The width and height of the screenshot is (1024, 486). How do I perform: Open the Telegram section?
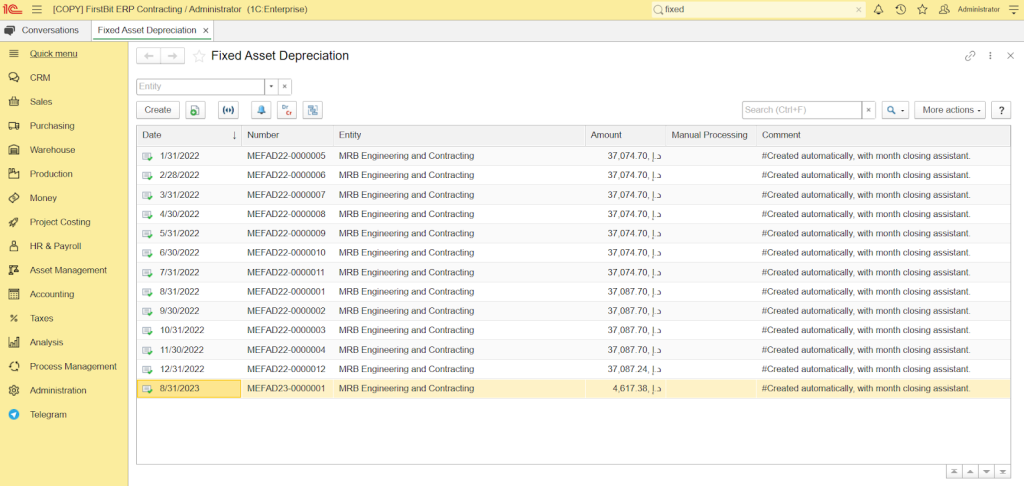coord(48,414)
